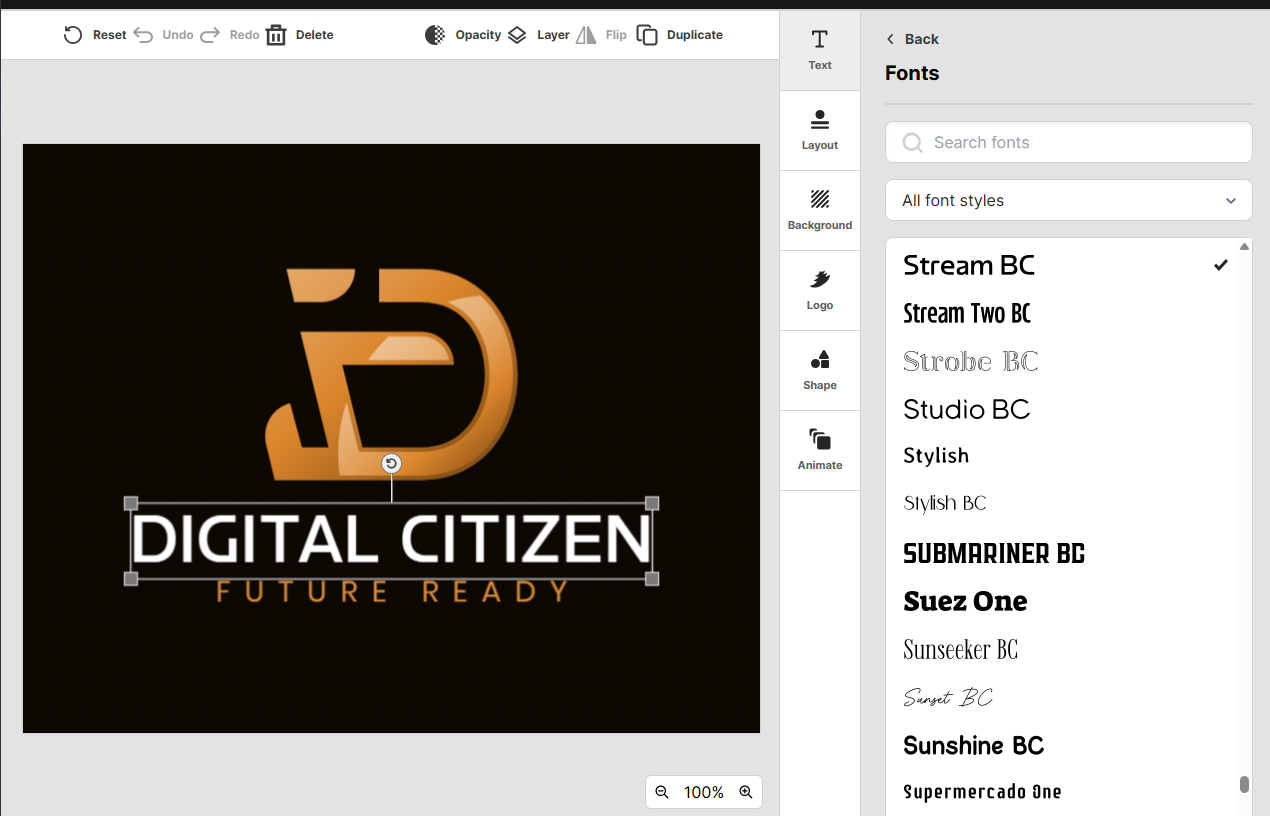Open the Text panel in the sidebar
Screen dimensions: 1270x816
[820, 50]
